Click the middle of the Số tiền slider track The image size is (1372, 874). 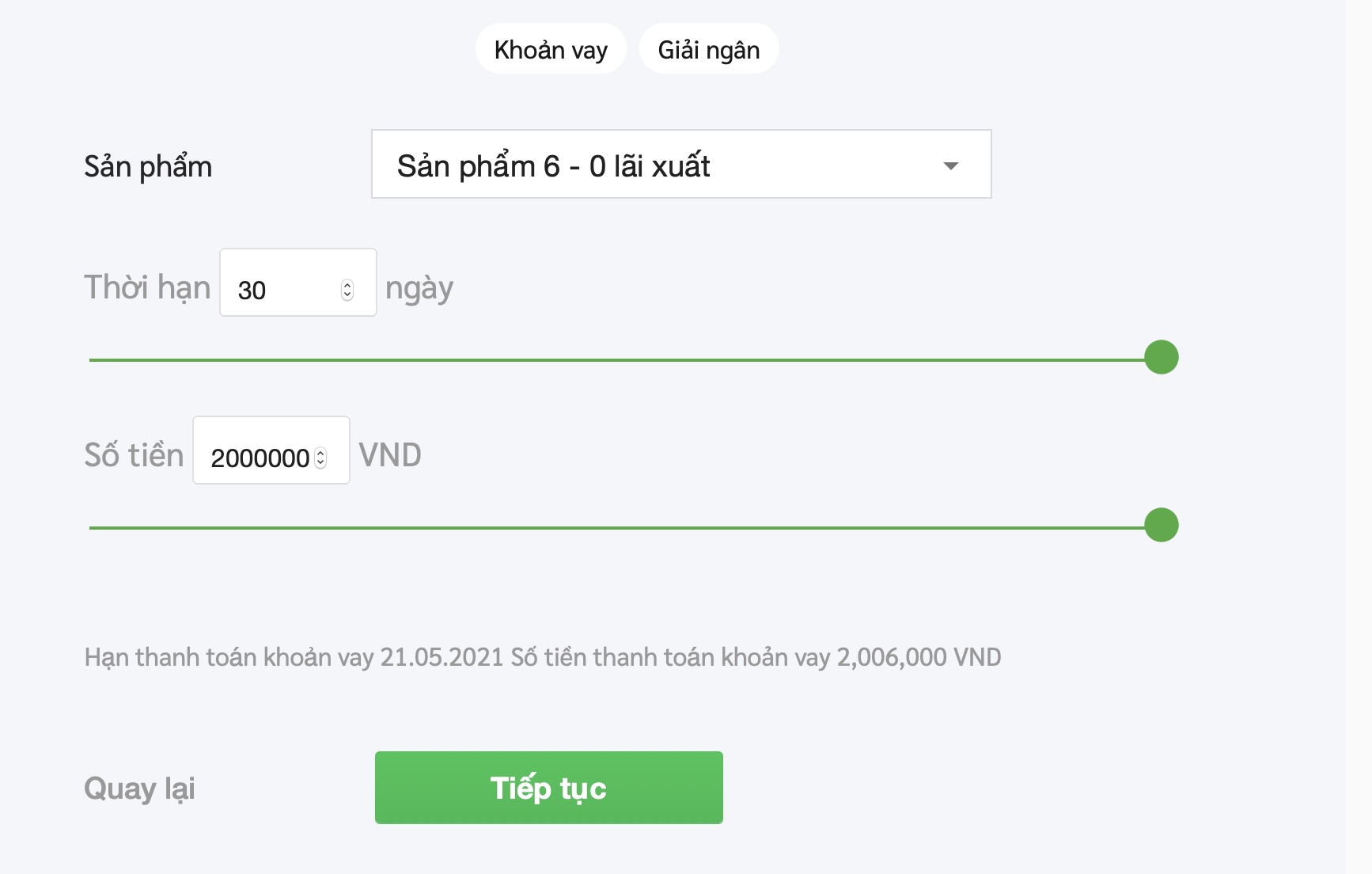click(x=617, y=528)
